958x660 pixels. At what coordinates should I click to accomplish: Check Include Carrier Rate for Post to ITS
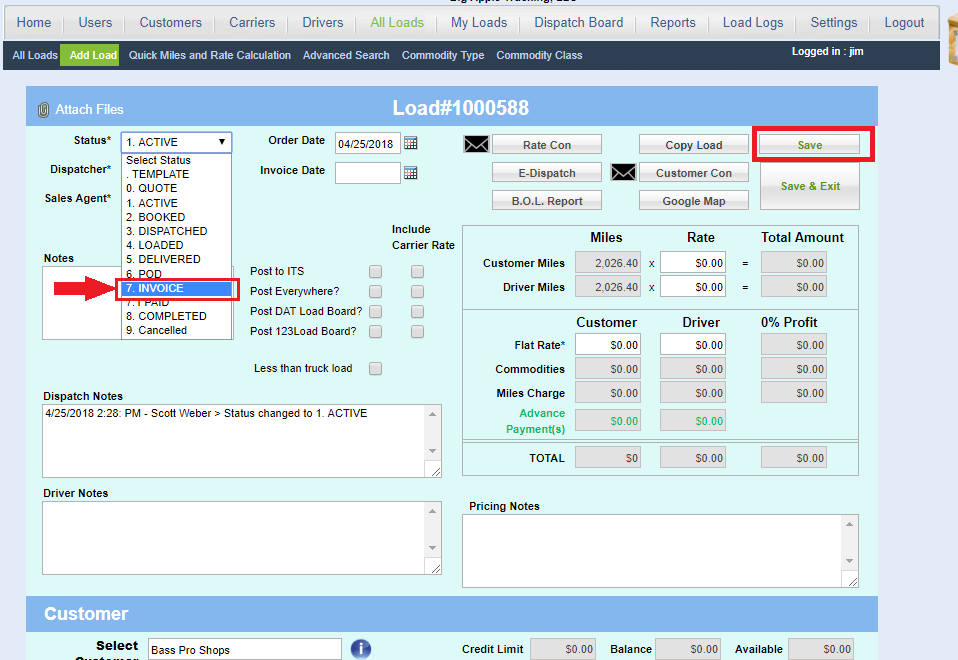[x=417, y=271]
